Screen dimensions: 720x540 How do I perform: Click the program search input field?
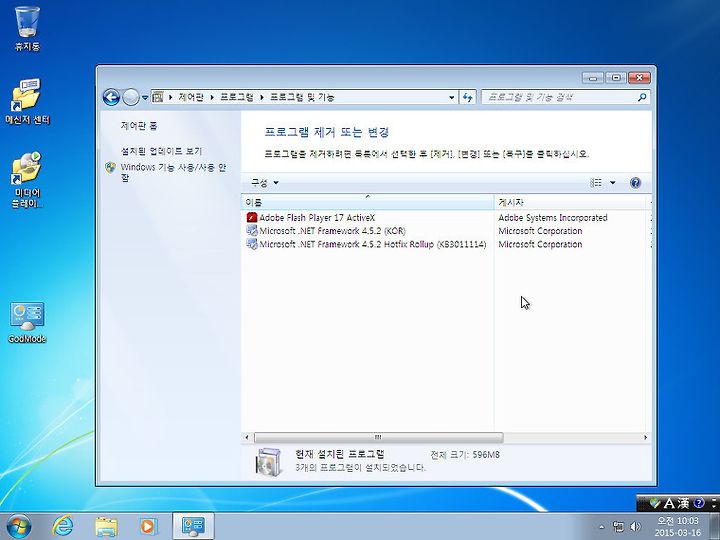pos(558,97)
